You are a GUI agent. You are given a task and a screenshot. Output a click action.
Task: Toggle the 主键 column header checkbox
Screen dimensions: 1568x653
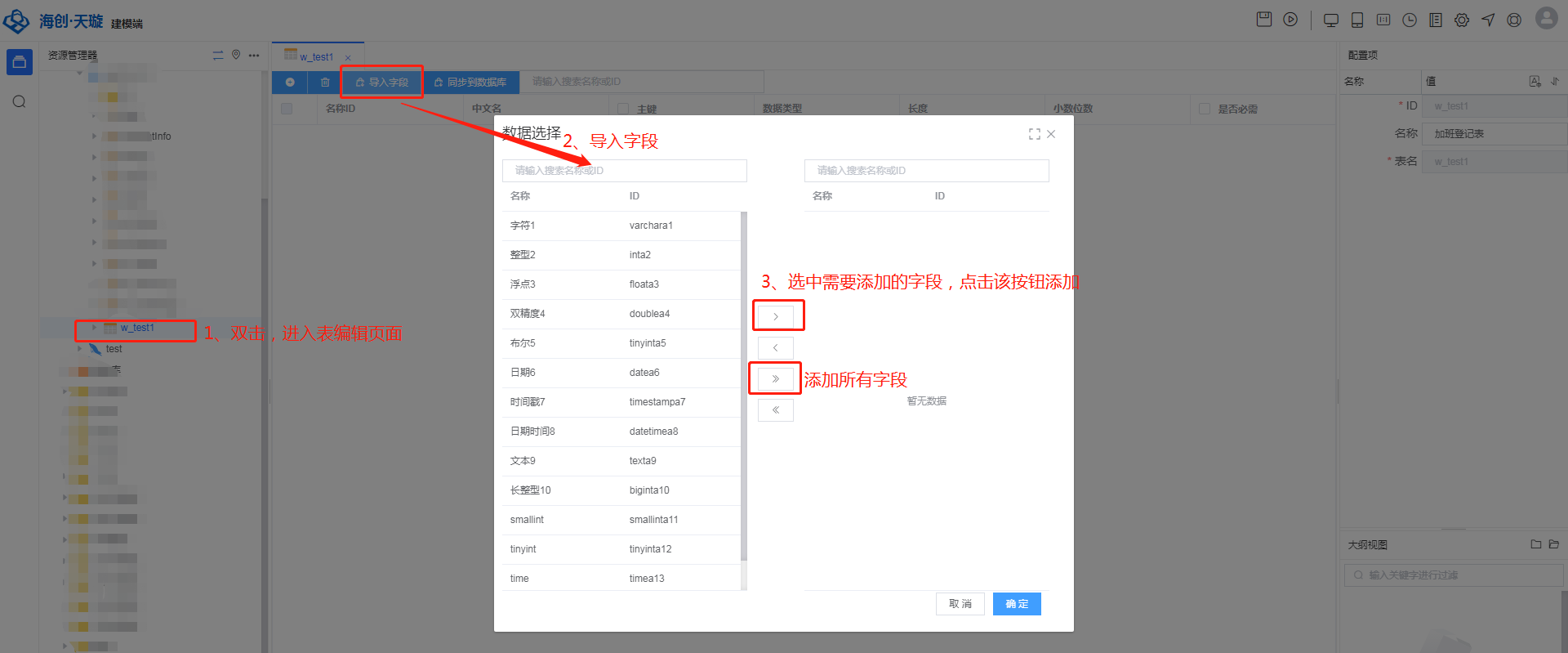623,109
